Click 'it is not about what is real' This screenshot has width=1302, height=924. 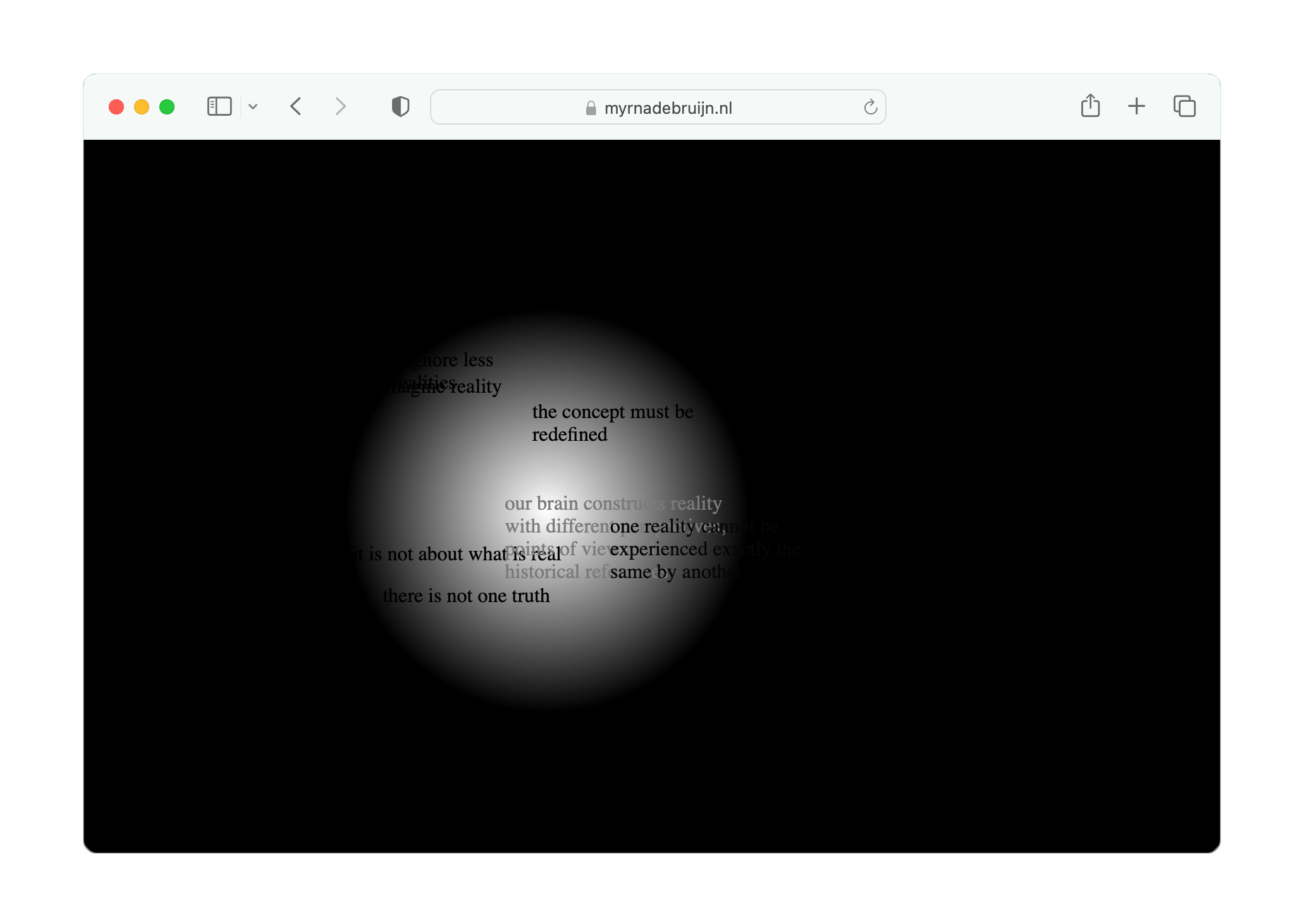point(455,554)
